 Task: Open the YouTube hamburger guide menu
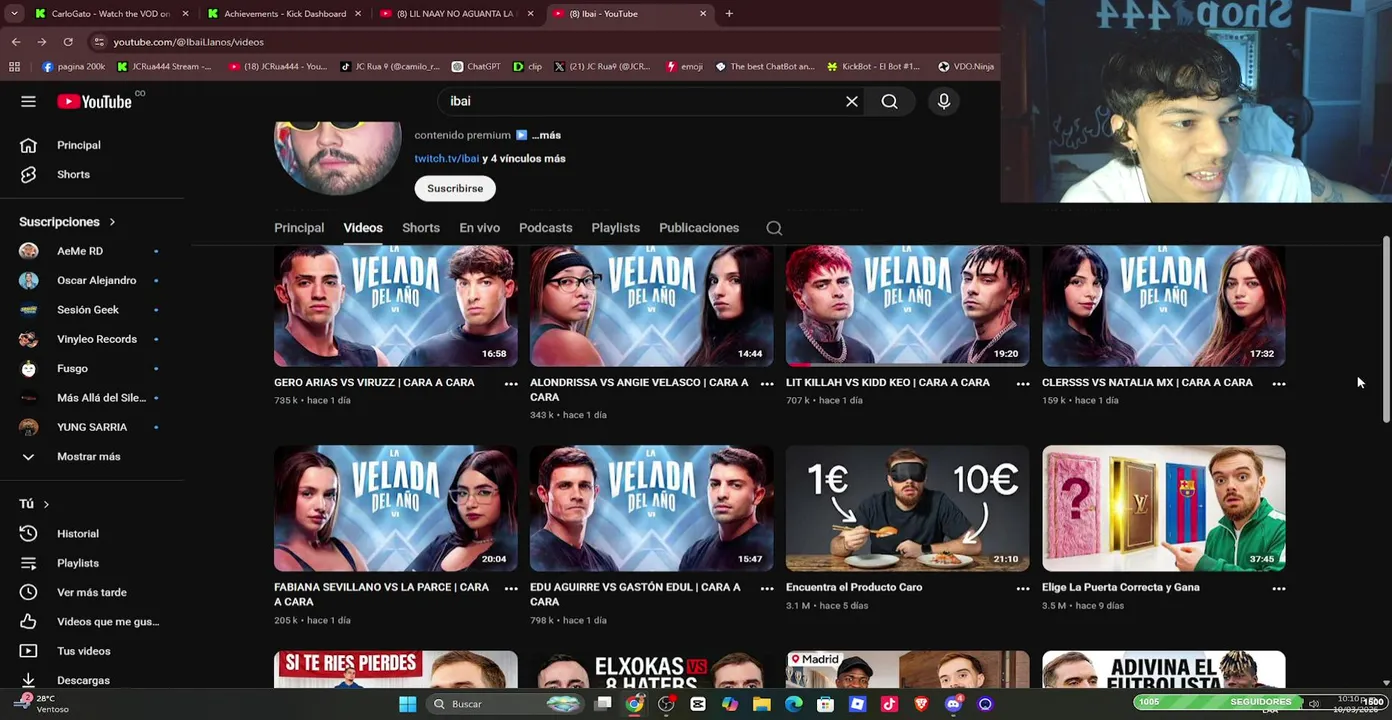(28, 101)
